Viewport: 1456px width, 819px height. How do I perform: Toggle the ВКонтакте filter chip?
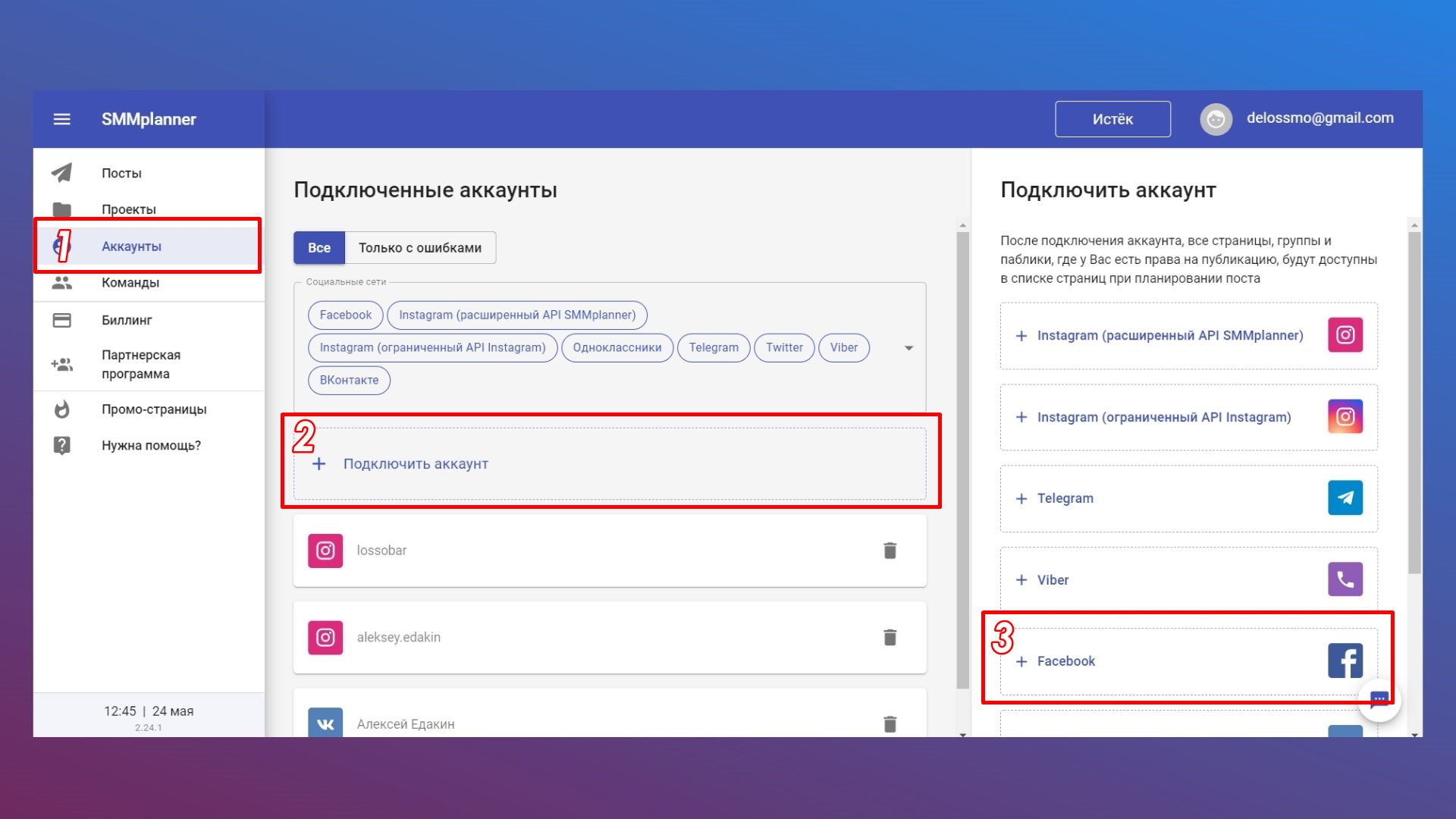click(x=349, y=380)
